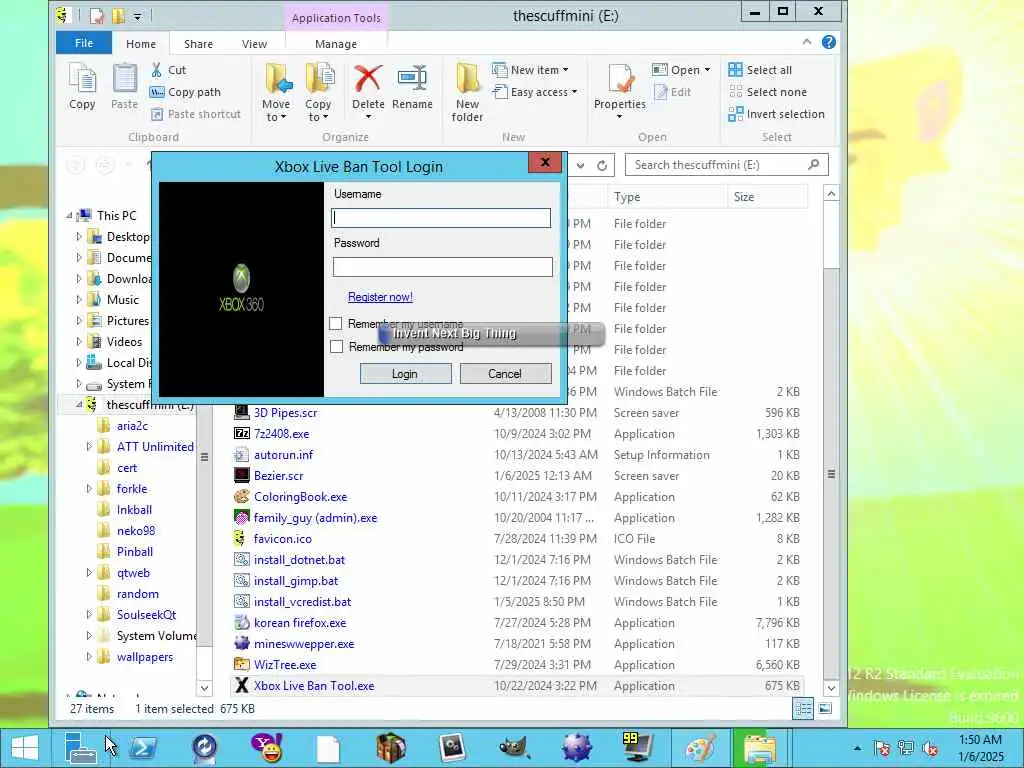The height and width of the screenshot is (768, 1024).
Task: Click the Delete red X icon
Action: click(368, 78)
